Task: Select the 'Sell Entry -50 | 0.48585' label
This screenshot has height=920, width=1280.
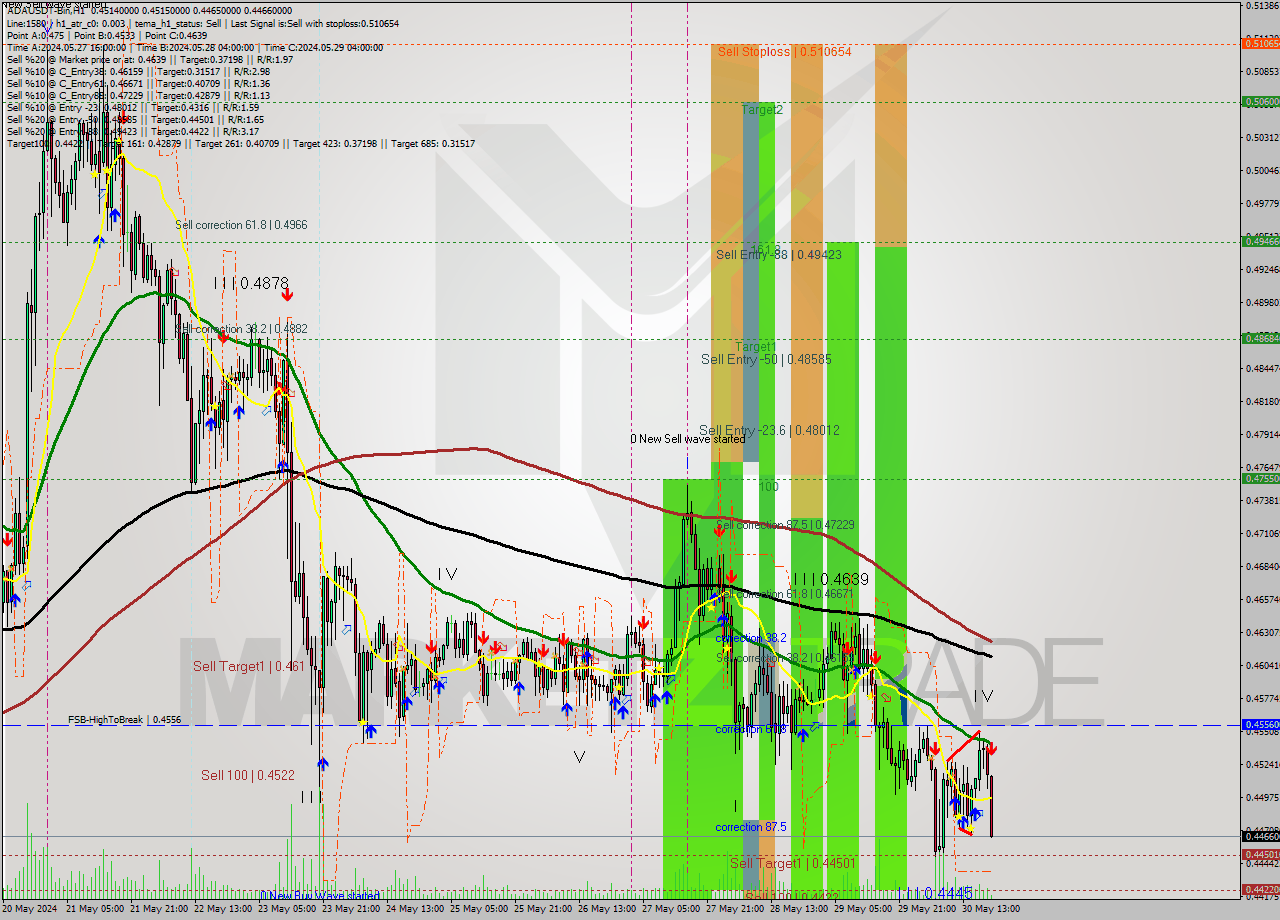Action: pyautogui.click(x=766, y=359)
